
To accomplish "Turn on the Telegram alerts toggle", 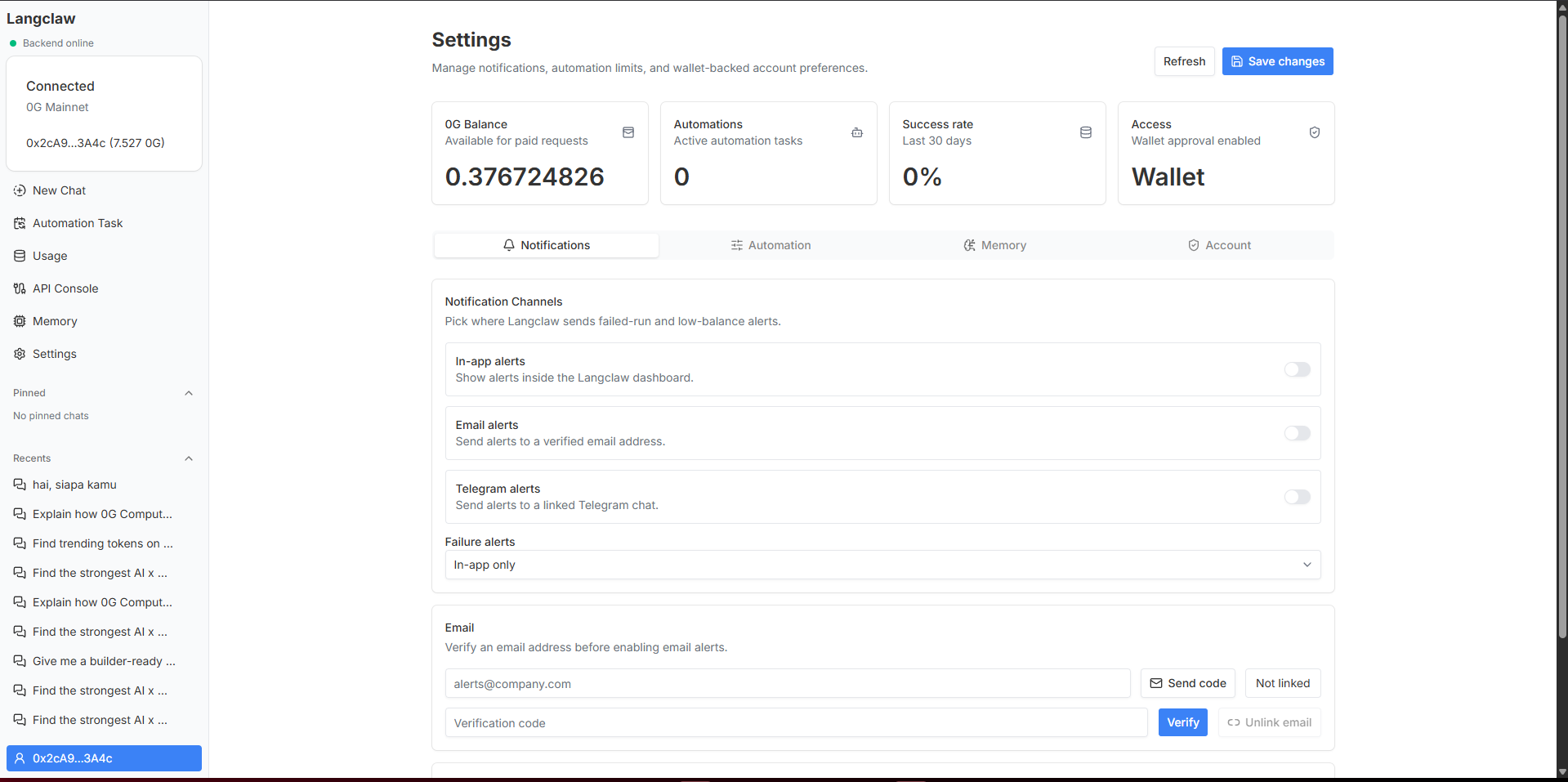I will [x=1297, y=497].
